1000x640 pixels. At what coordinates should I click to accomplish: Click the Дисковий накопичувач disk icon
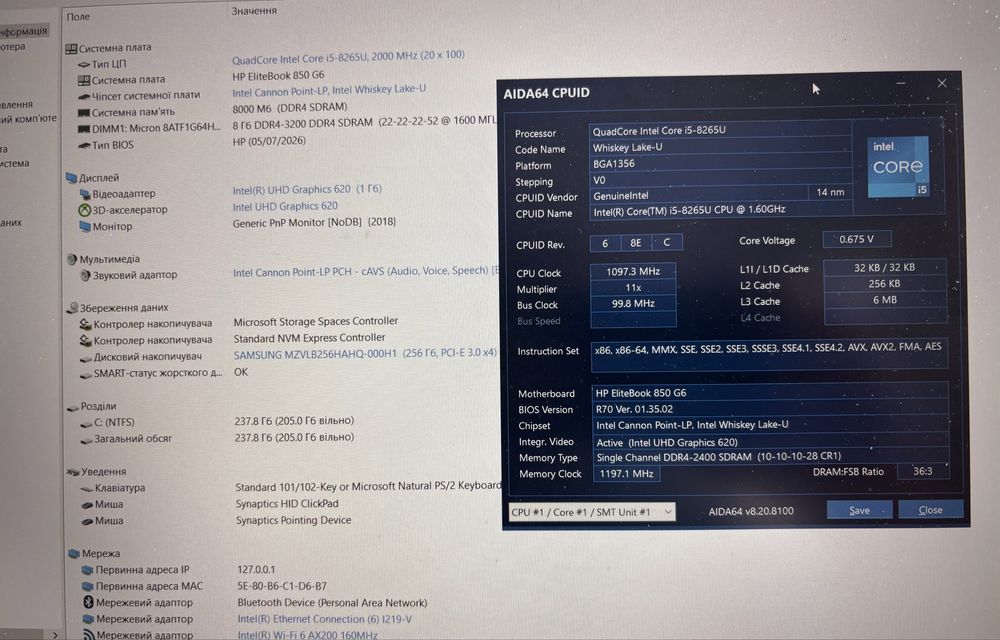tap(86, 358)
